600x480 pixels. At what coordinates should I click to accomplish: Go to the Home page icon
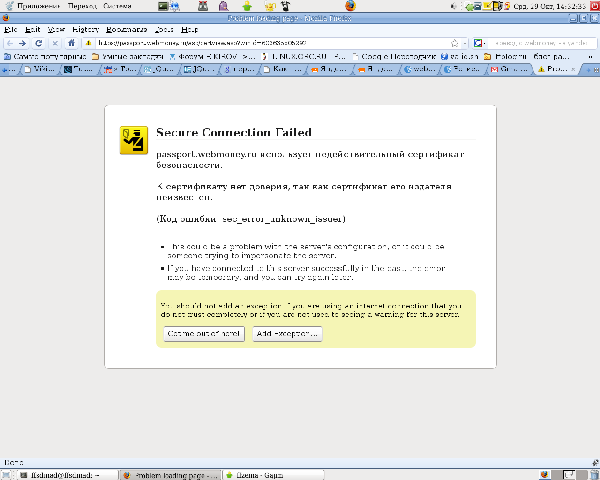coord(71,43)
